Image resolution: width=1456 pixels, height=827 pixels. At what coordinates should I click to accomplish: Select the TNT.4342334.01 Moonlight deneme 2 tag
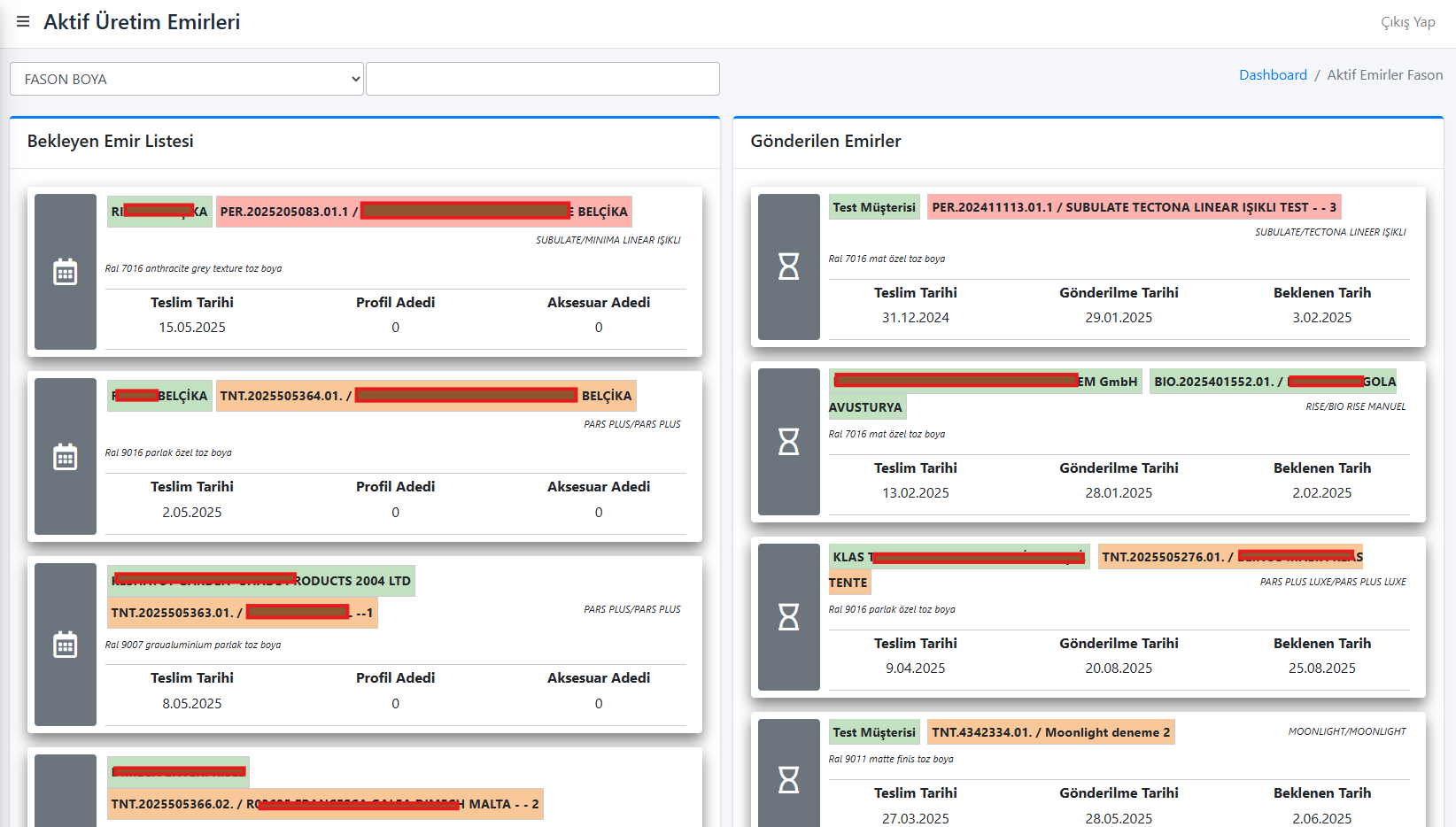pyautogui.click(x=1050, y=732)
